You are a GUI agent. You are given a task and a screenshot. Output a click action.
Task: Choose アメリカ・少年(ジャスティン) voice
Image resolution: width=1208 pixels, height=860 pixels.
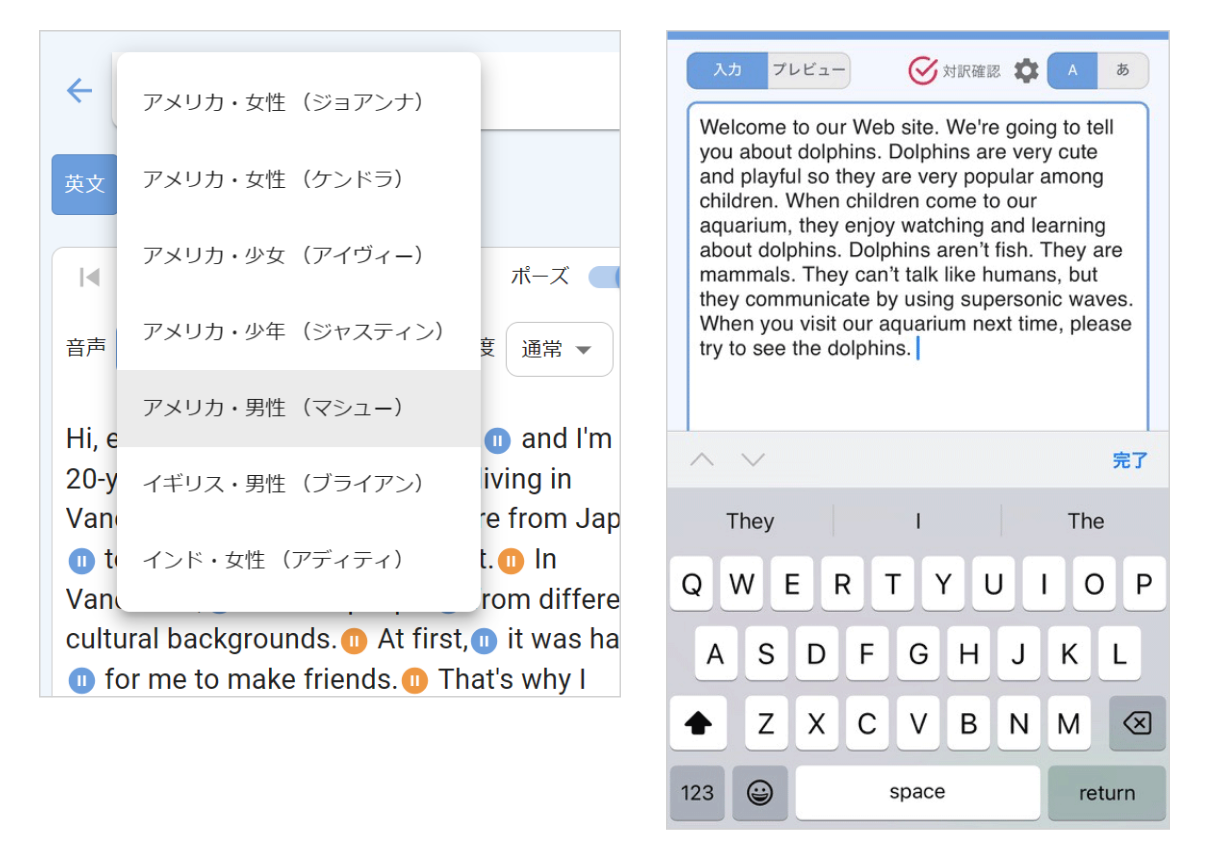(x=299, y=331)
